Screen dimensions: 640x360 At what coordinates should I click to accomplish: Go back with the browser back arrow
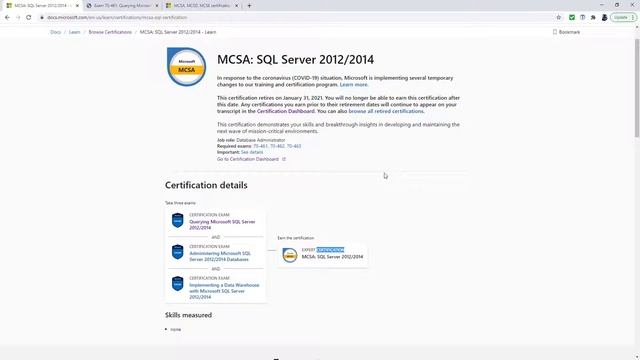[7, 17]
